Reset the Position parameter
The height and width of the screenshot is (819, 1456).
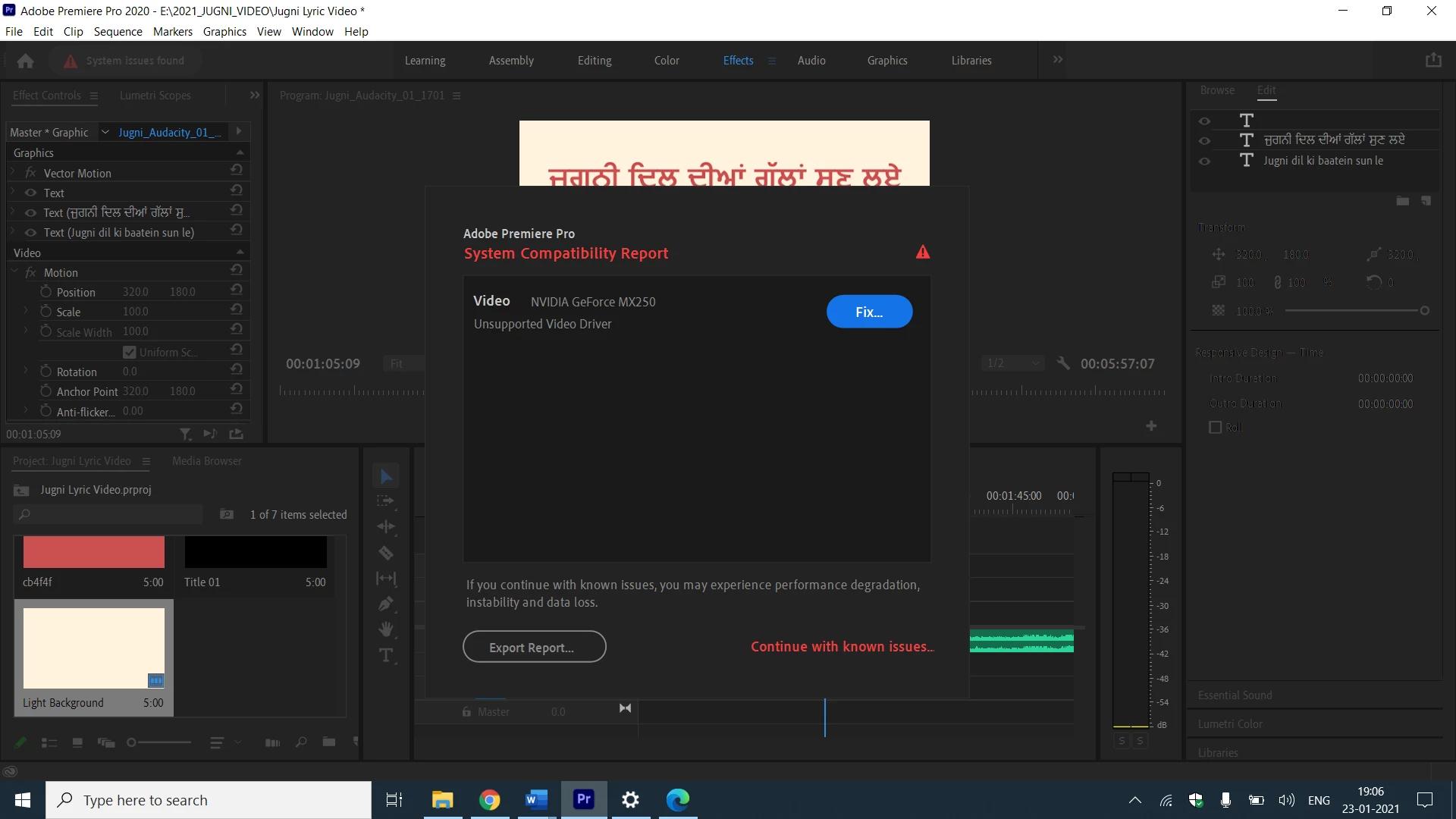[237, 291]
